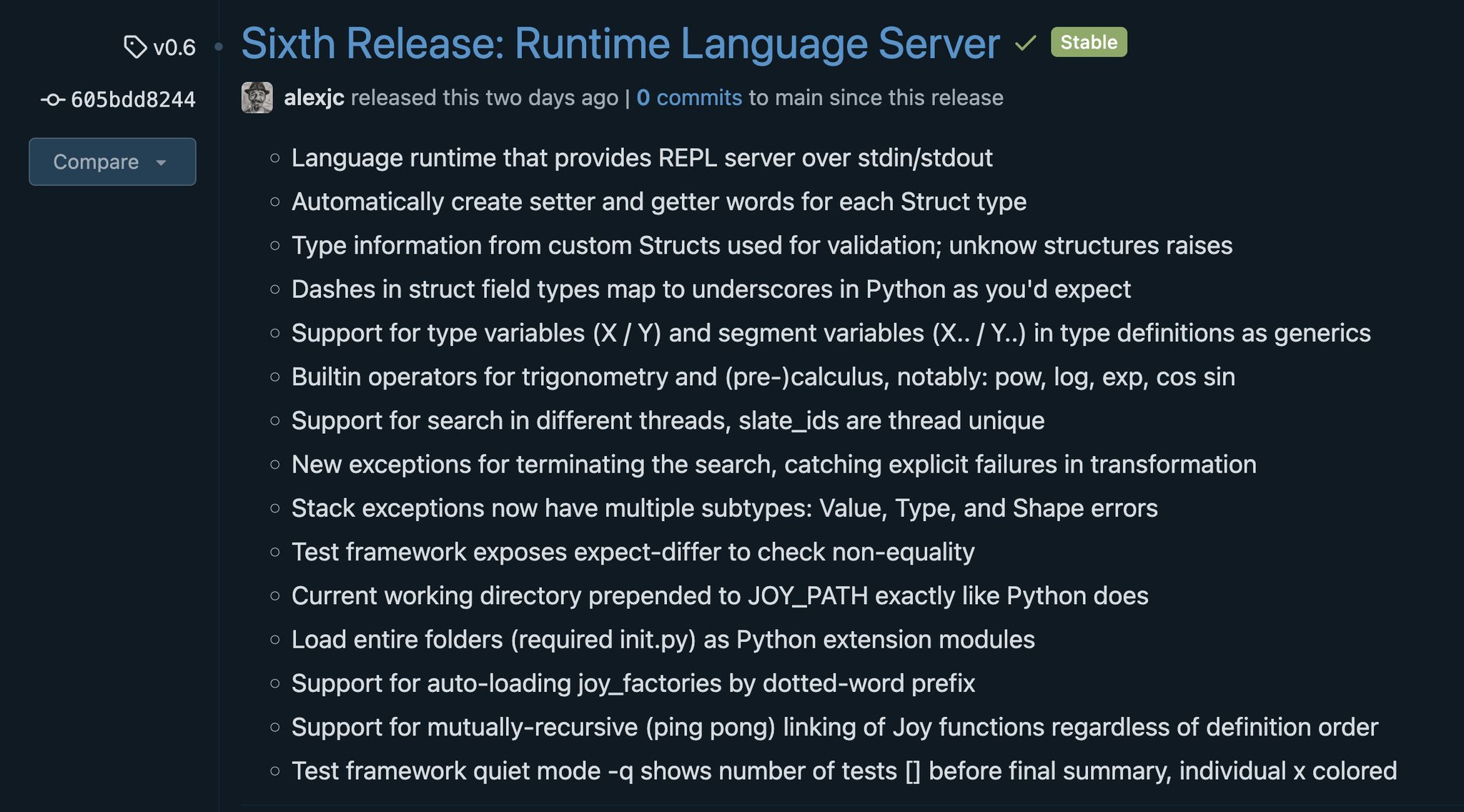Click 'Support for type variables (X / Y)' line
The height and width of the screenshot is (812, 1464).
(x=831, y=333)
